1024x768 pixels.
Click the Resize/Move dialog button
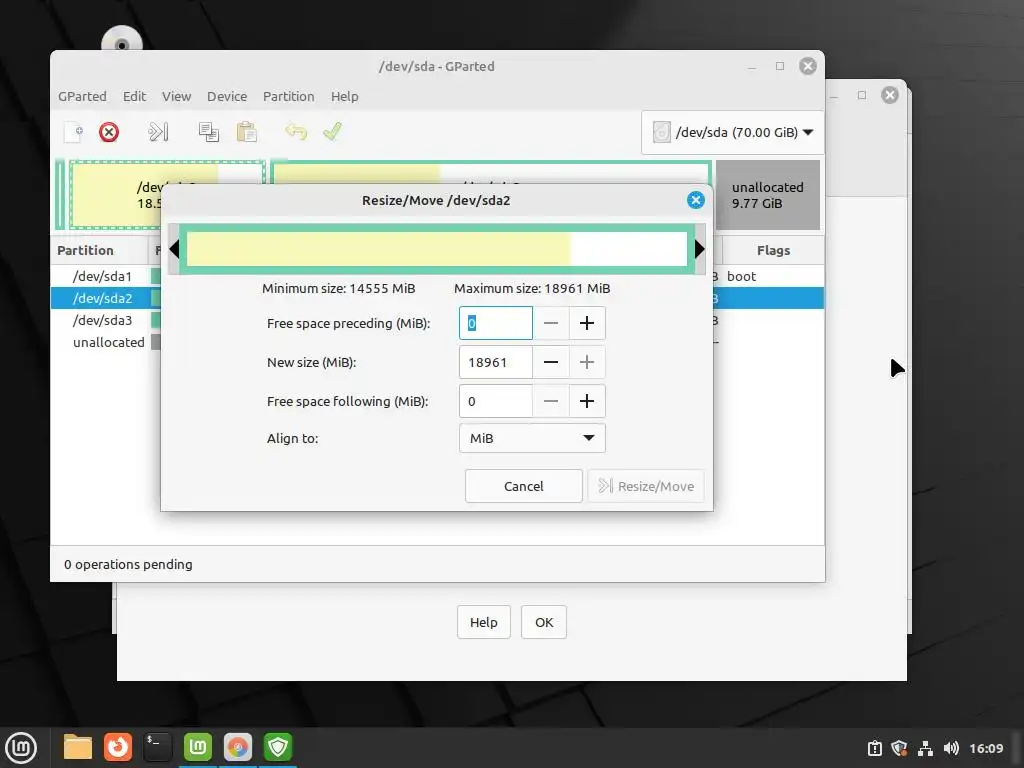646,486
